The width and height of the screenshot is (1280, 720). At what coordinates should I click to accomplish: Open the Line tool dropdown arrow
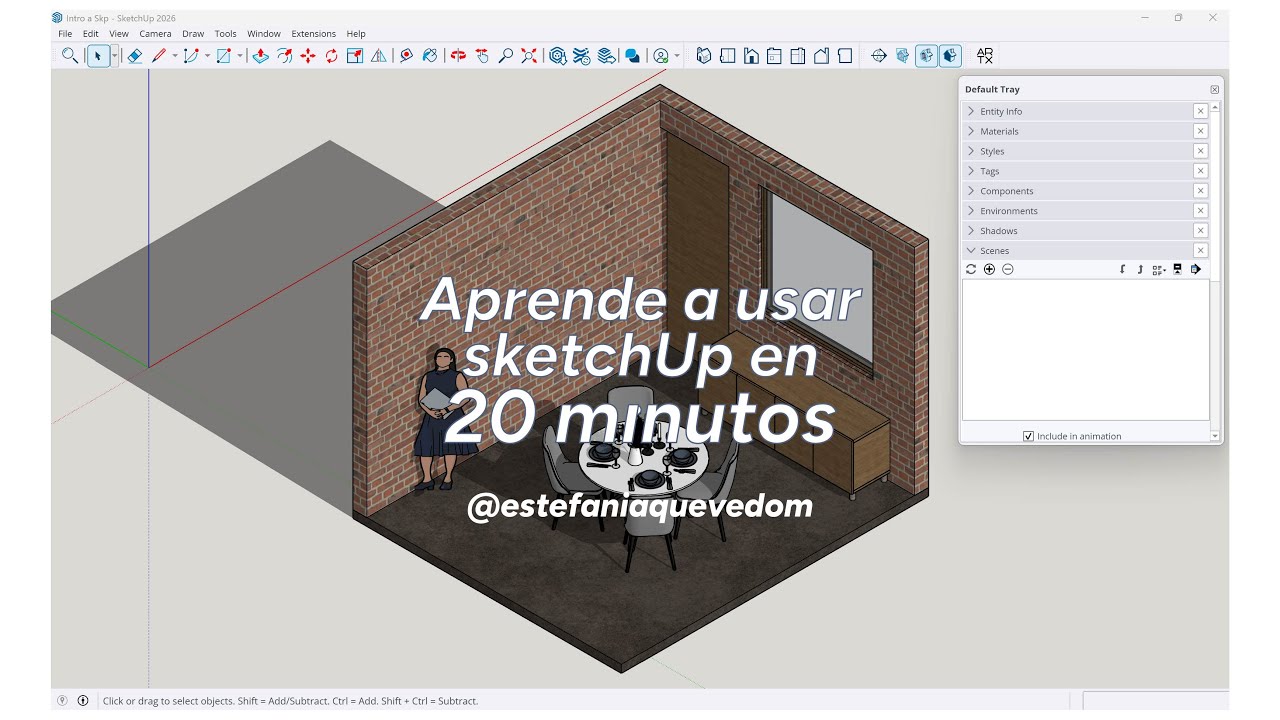(x=174, y=56)
